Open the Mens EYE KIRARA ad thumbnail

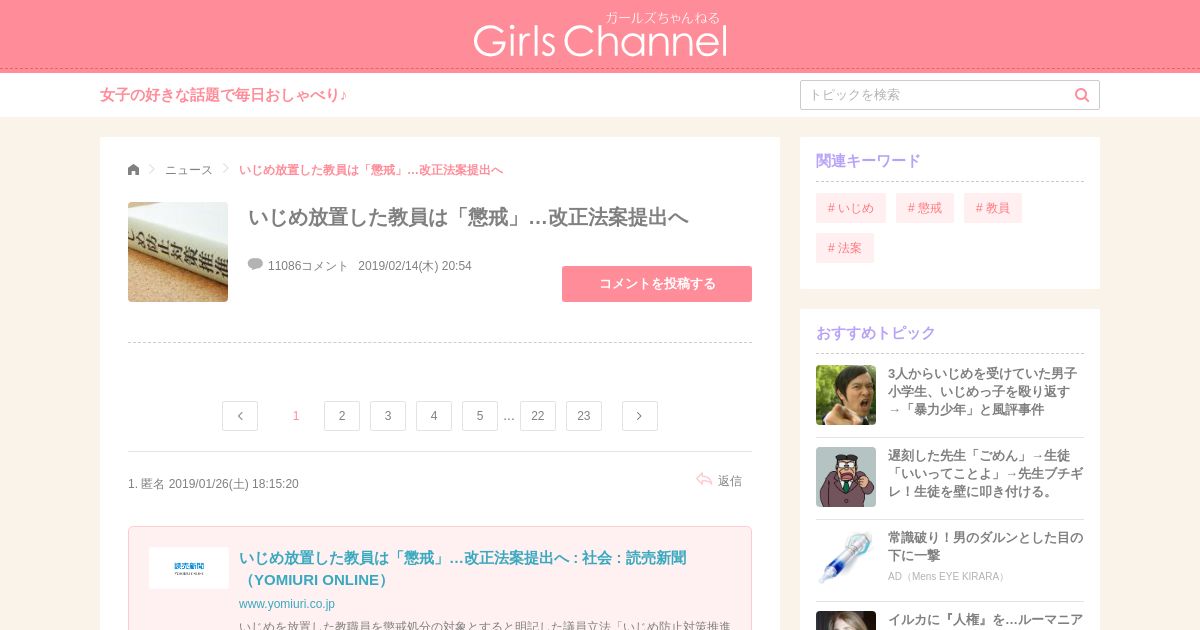point(846,559)
